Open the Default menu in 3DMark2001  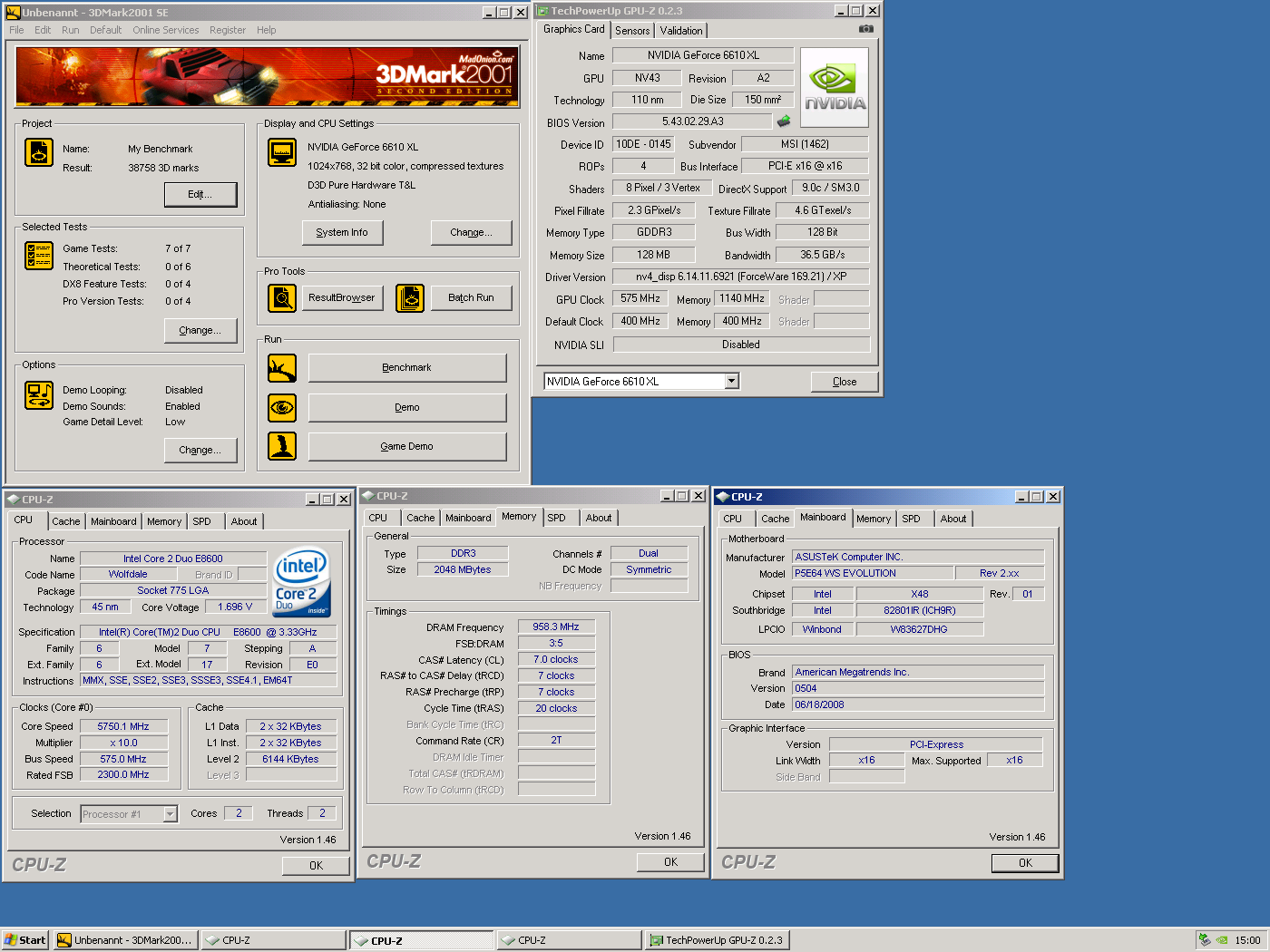pos(105,30)
